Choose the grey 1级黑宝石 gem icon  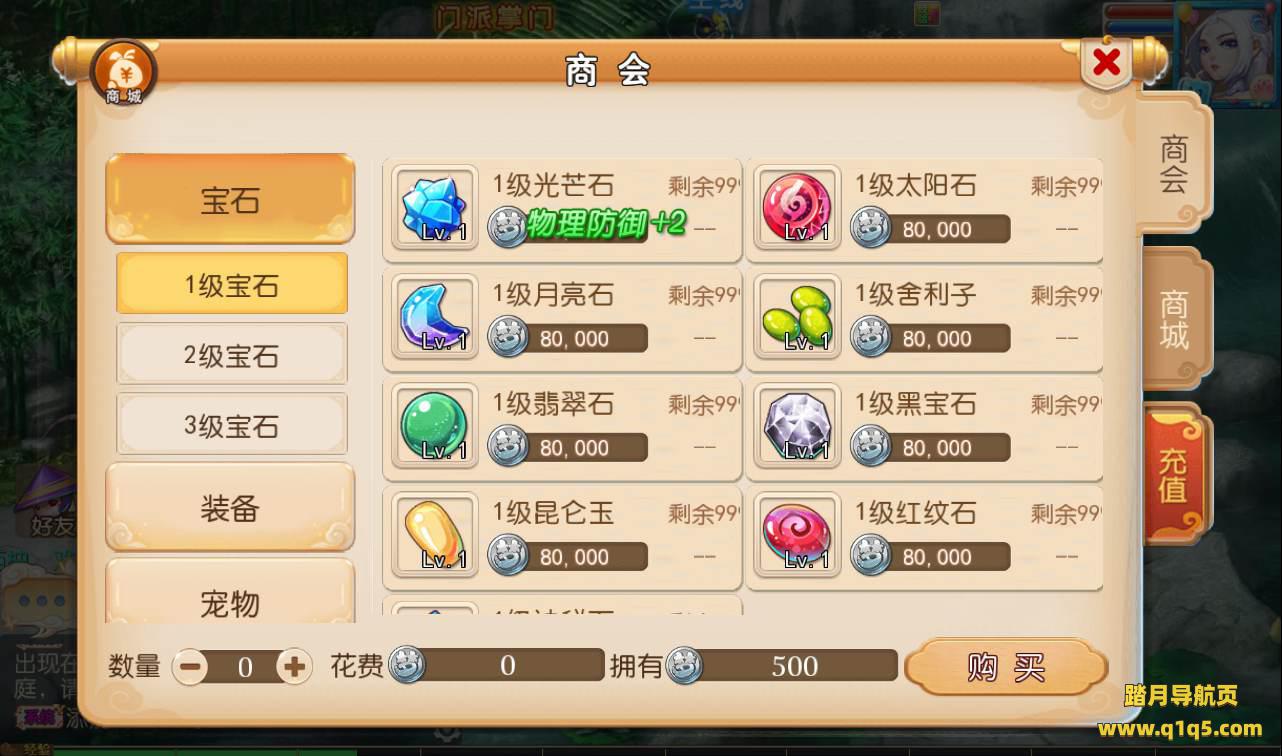pos(797,426)
